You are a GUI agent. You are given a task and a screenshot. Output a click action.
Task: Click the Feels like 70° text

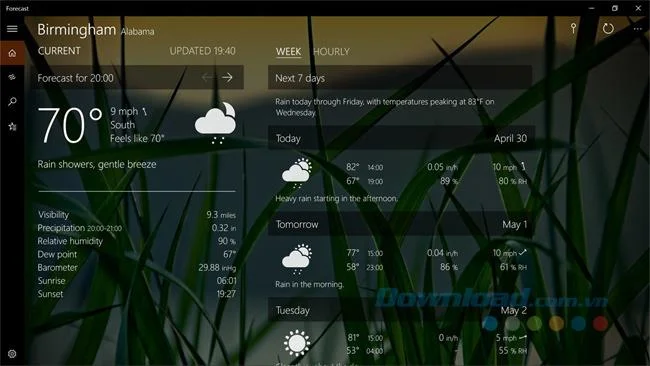point(137,138)
